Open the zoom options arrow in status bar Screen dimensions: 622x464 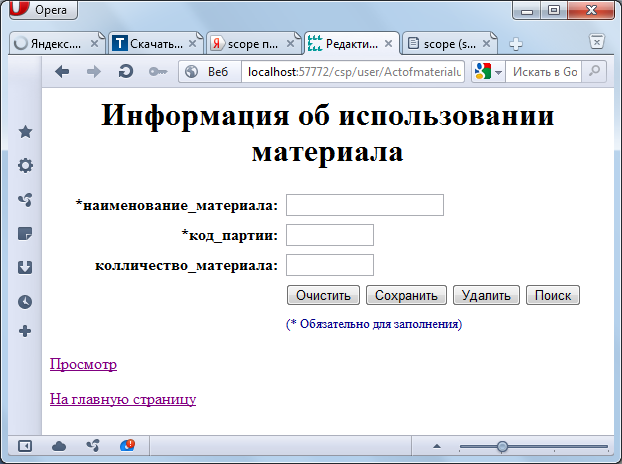tap(437, 447)
